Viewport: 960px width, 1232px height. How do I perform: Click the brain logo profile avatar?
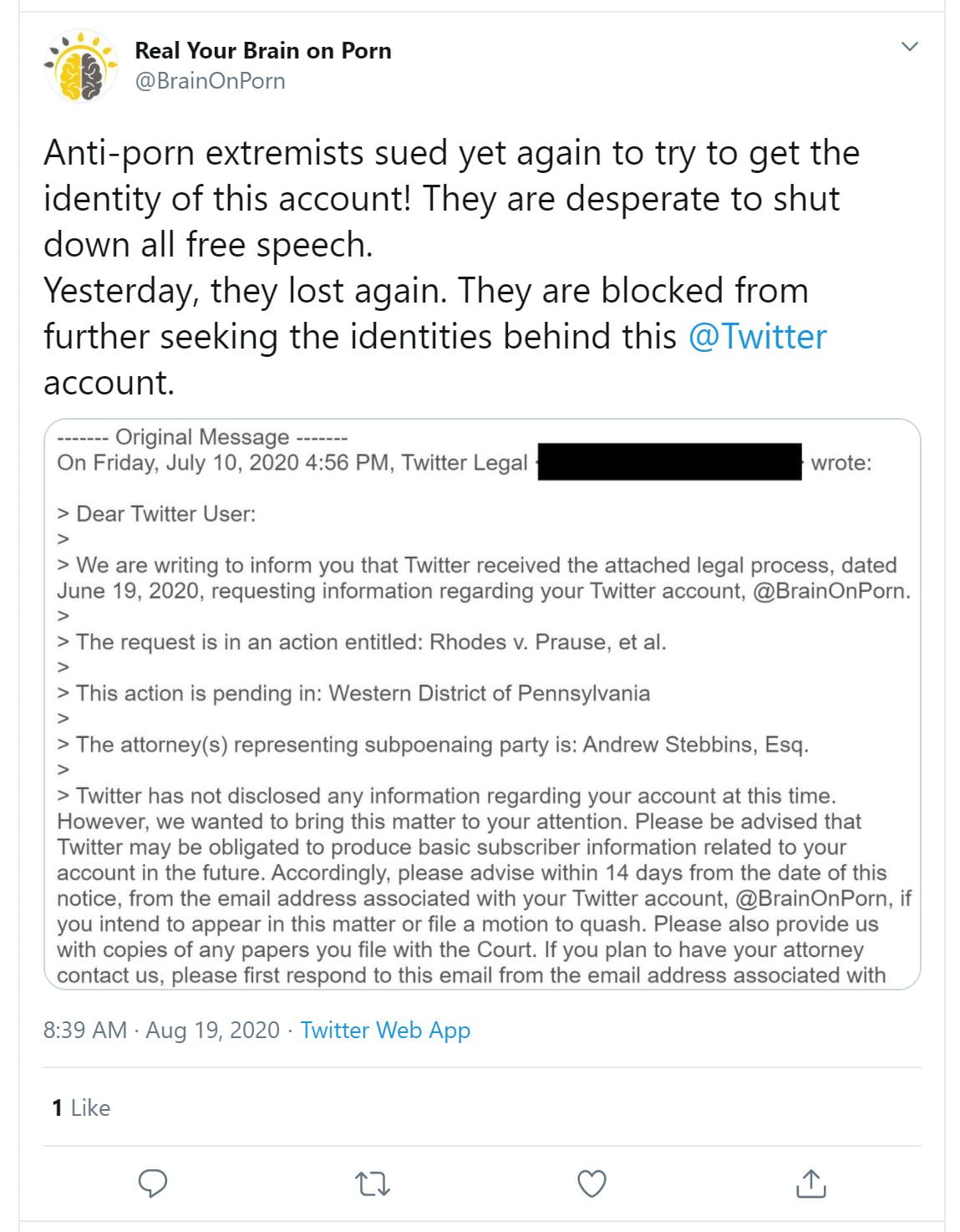(81, 66)
